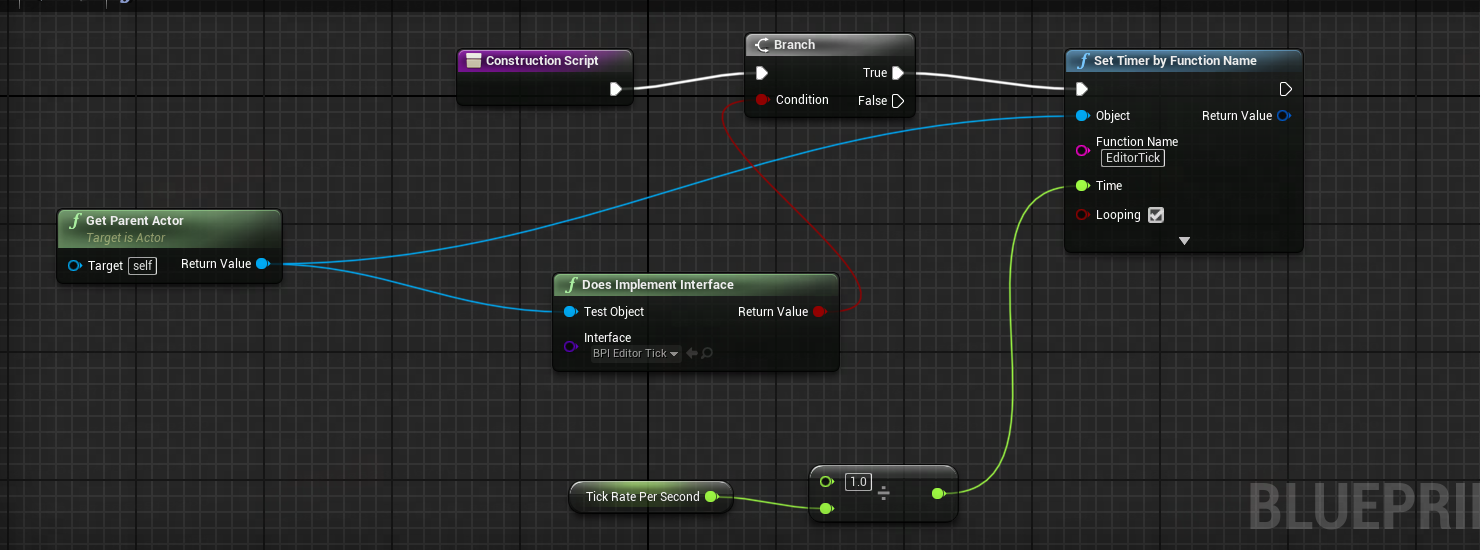Image resolution: width=1480 pixels, height=550 pixels.
Task: Click the Branch node input exec pin
Action: click(x=762, y=73)
